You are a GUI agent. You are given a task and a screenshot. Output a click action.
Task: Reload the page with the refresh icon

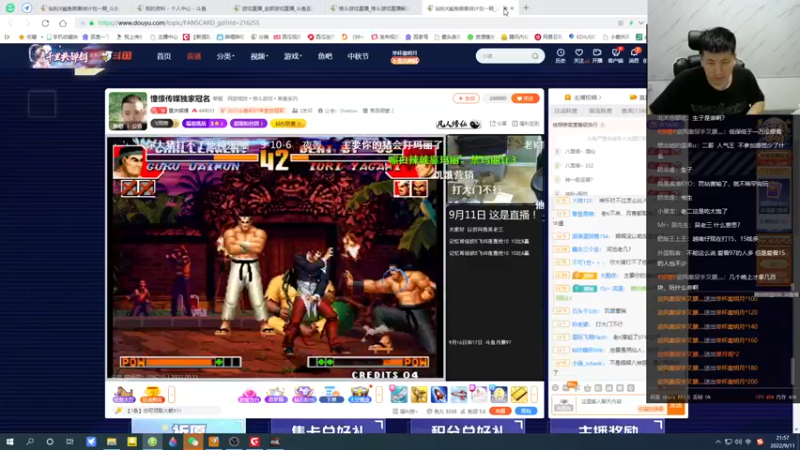click(45, 23)
